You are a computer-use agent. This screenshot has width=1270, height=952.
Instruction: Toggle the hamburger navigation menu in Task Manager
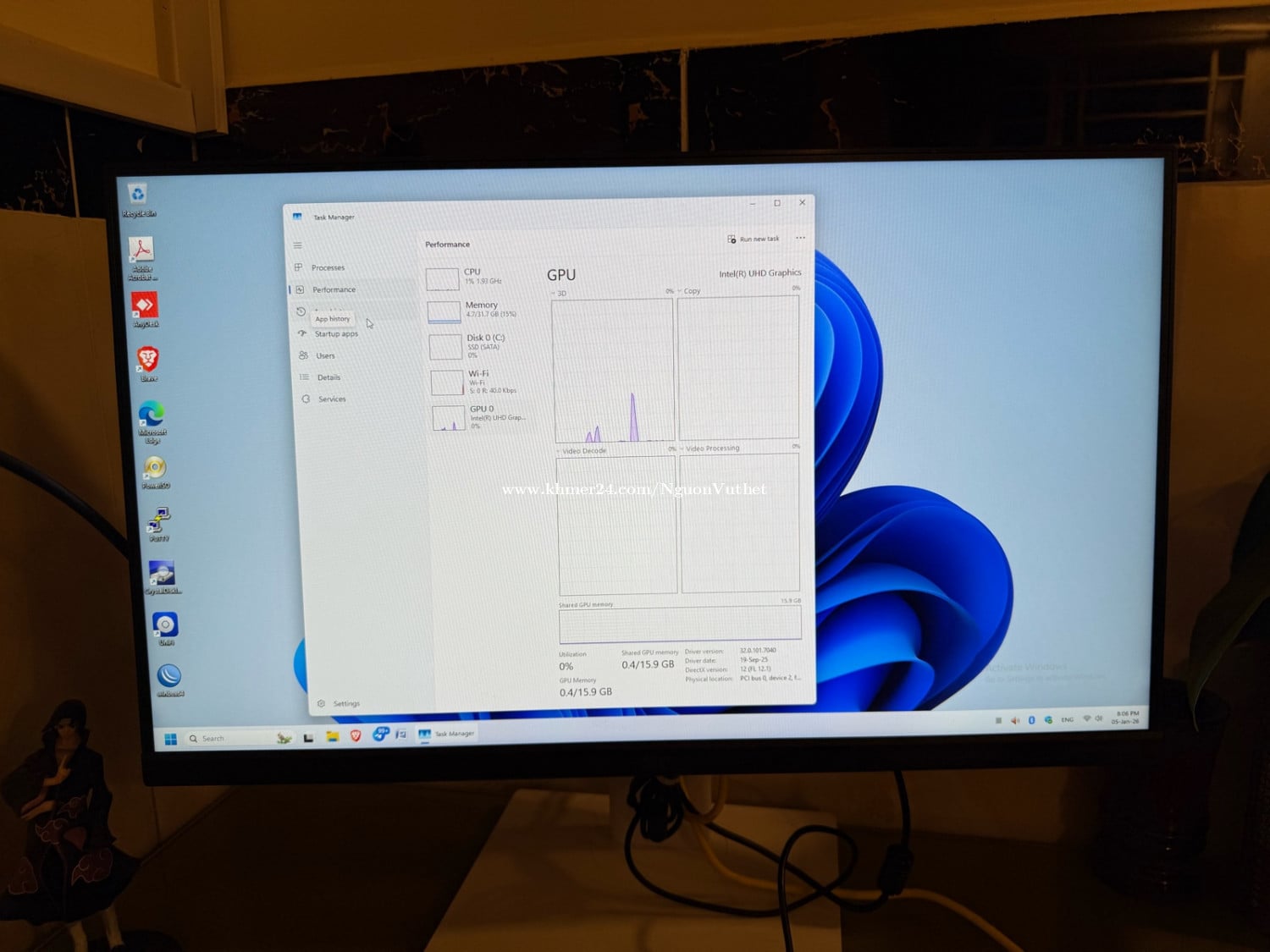[x=297, y=245]
